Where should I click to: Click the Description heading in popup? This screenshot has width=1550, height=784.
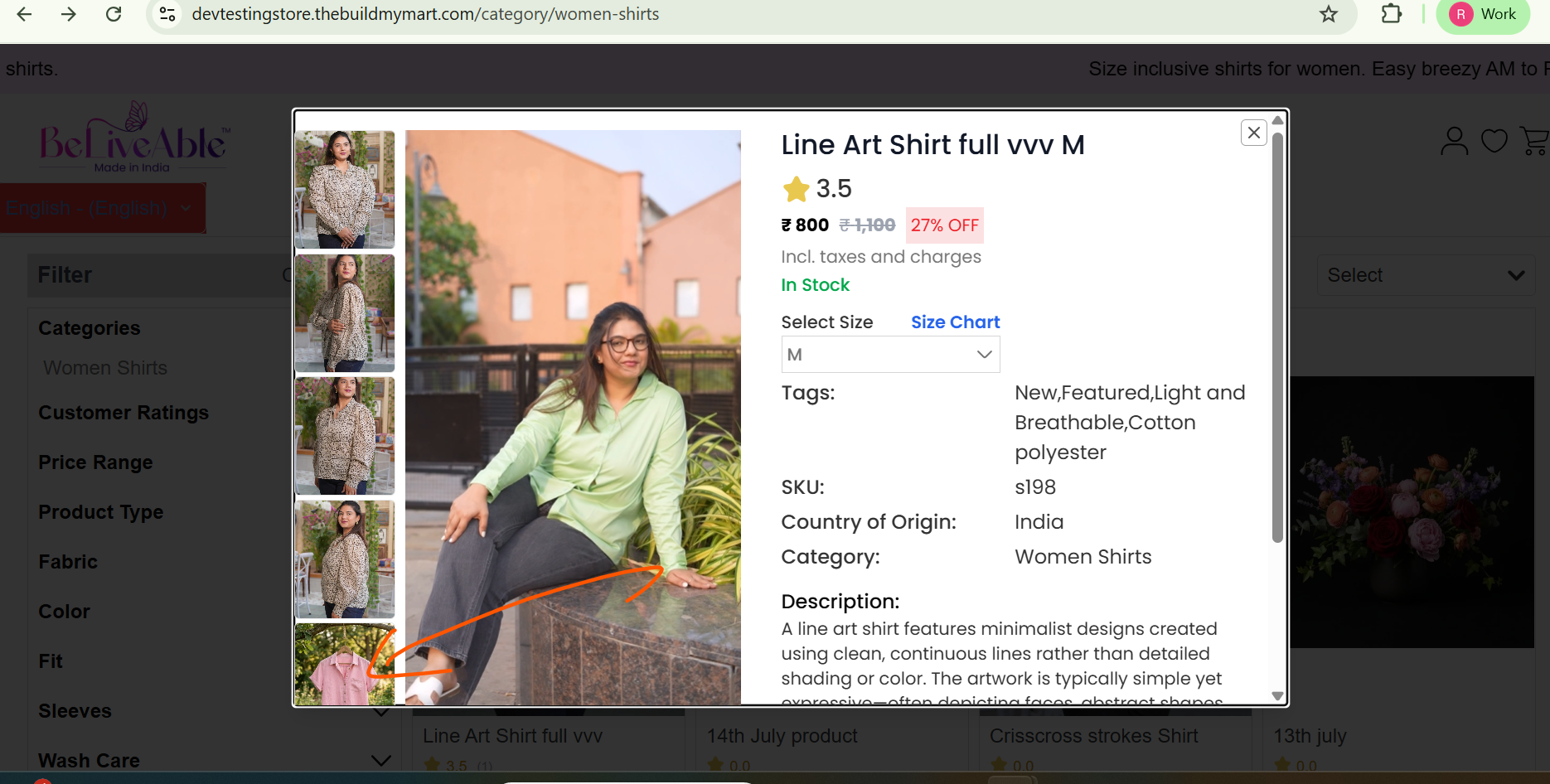click(x=840, y=602)
